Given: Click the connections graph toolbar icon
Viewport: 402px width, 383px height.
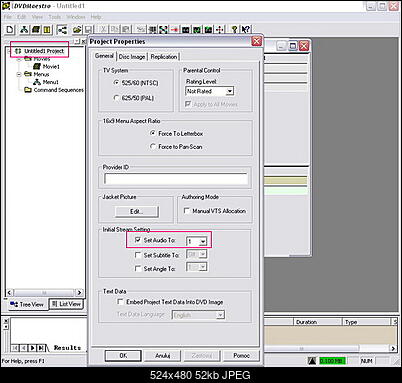Looking at the screenshot, I should click(62, 30).
